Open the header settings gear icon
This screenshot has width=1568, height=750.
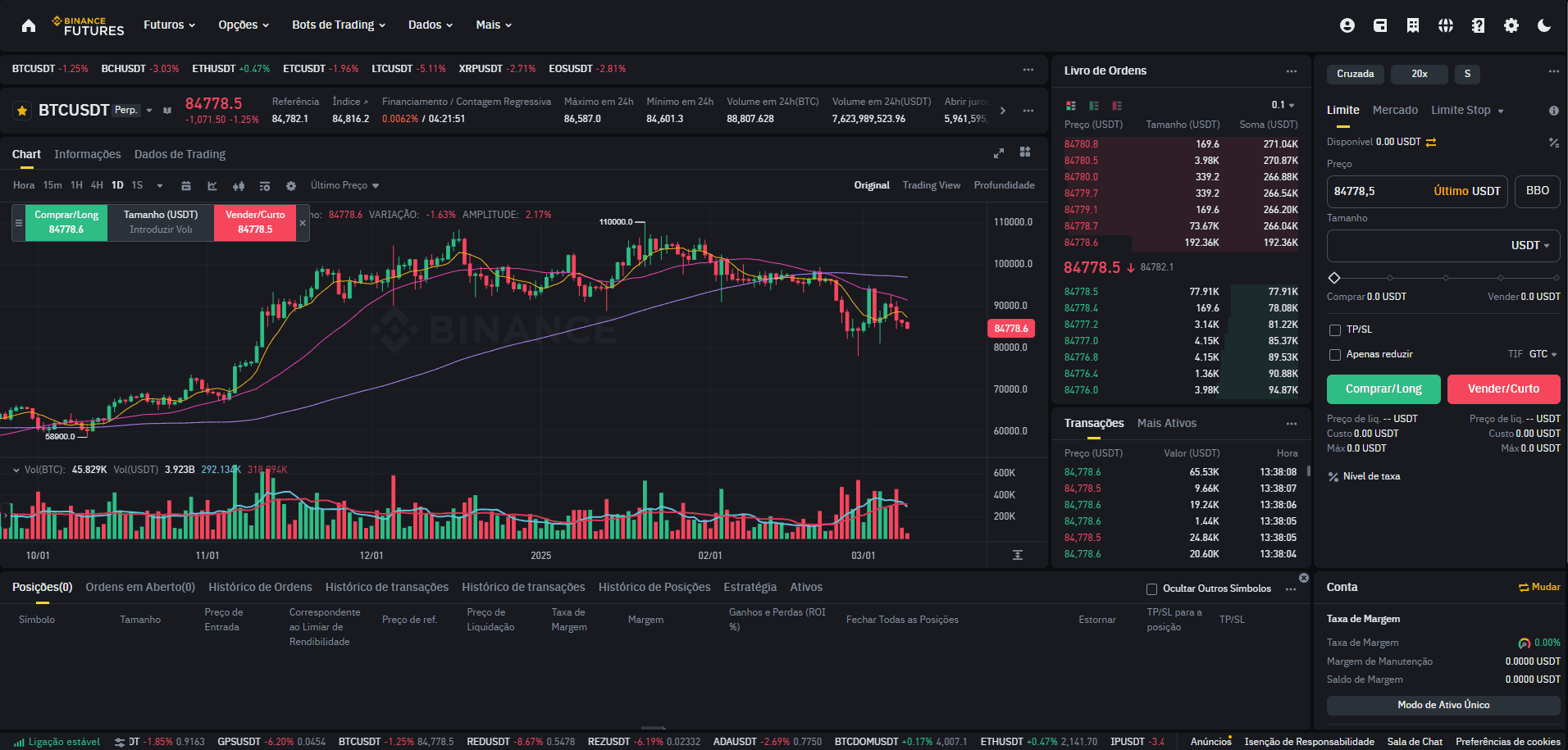click(1511, 25)
